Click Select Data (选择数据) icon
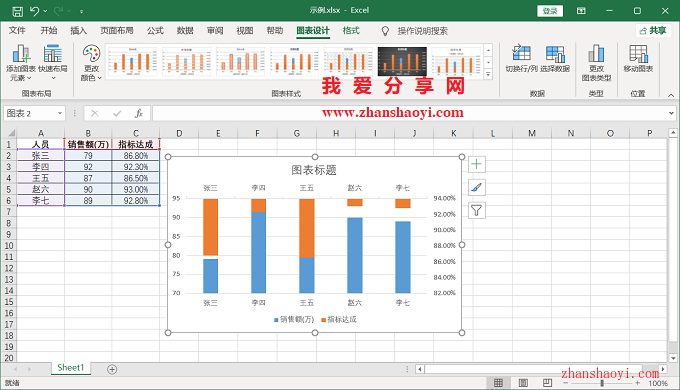 555,59
